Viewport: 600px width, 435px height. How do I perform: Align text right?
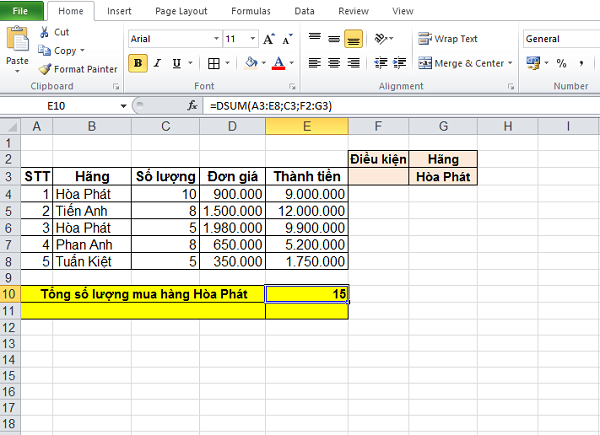point(353,63)
